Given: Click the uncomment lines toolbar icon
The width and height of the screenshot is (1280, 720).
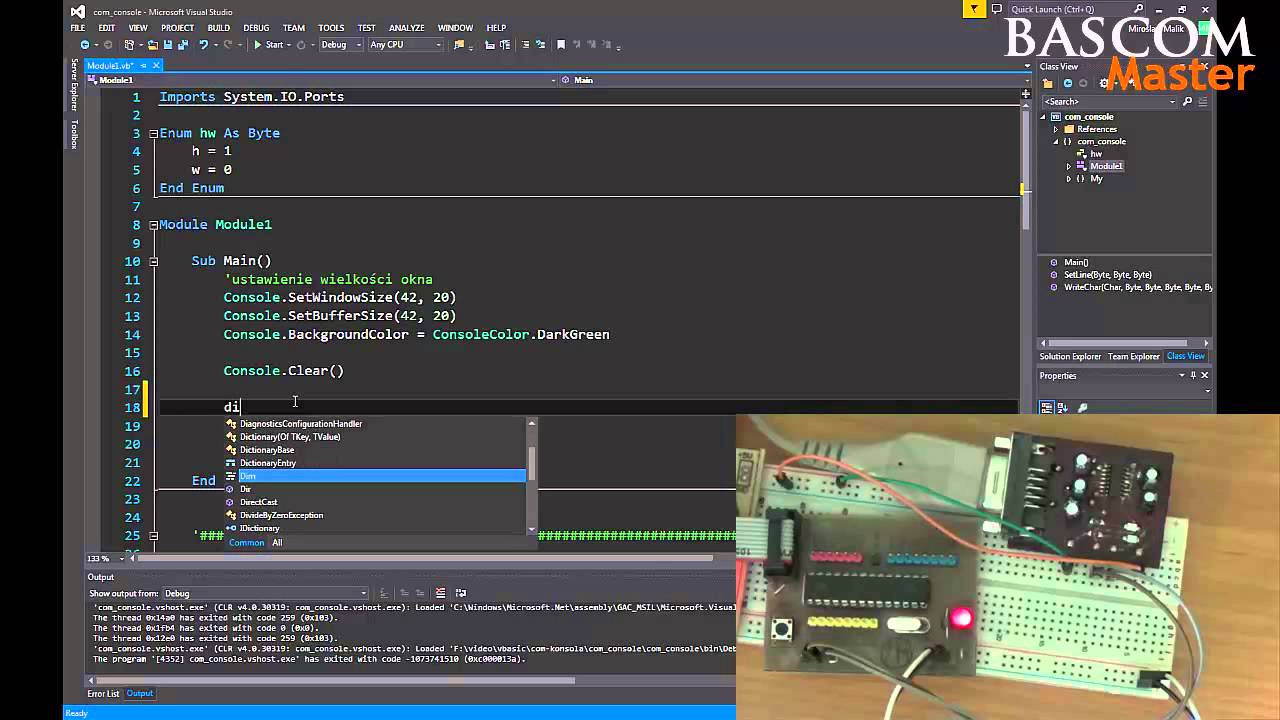Looking at the screenshot, I should (x=540, y=45).
